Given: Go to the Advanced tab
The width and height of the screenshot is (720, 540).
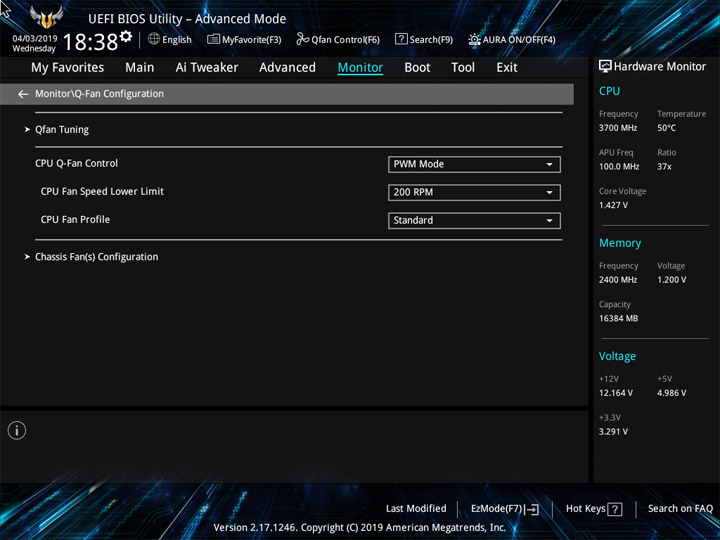Looking at the screenshot, I should 287,68.
